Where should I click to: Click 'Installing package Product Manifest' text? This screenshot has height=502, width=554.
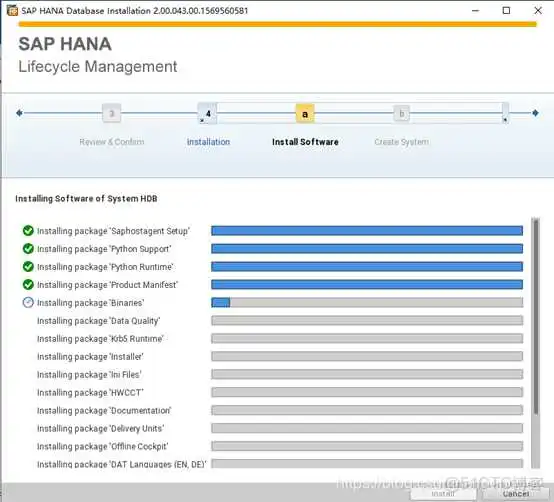(107, 285)
